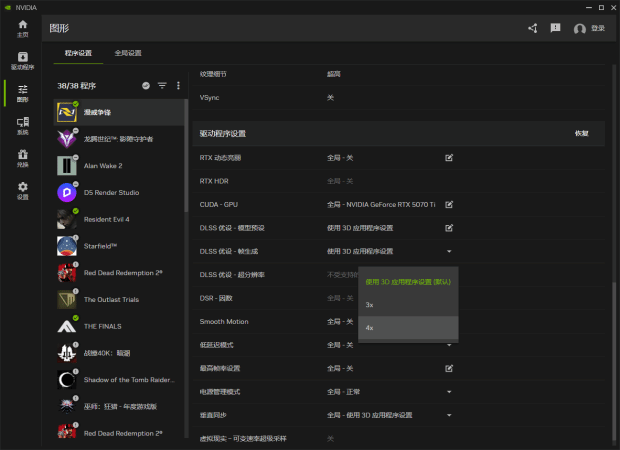The image size is (620, 450).
Task: Switch to the 程序设置 tab
Action: (x=78, y=53)
